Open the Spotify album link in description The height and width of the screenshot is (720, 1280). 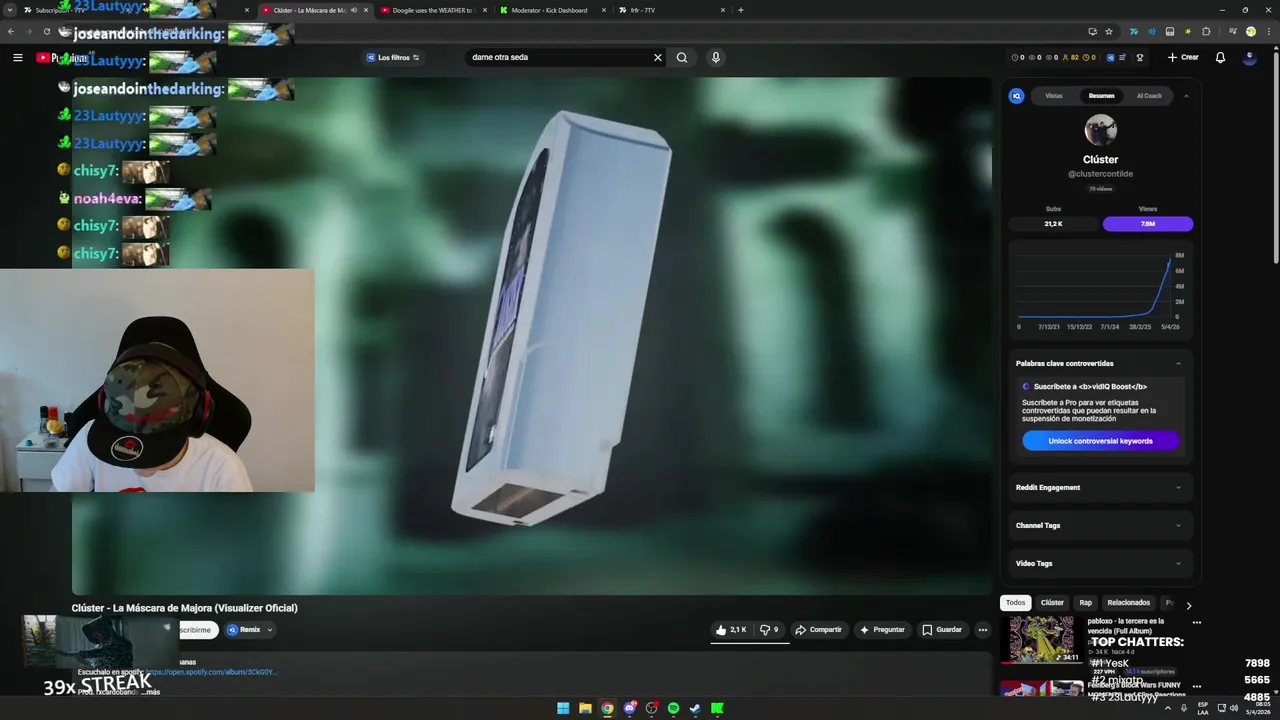coord(212,672)
